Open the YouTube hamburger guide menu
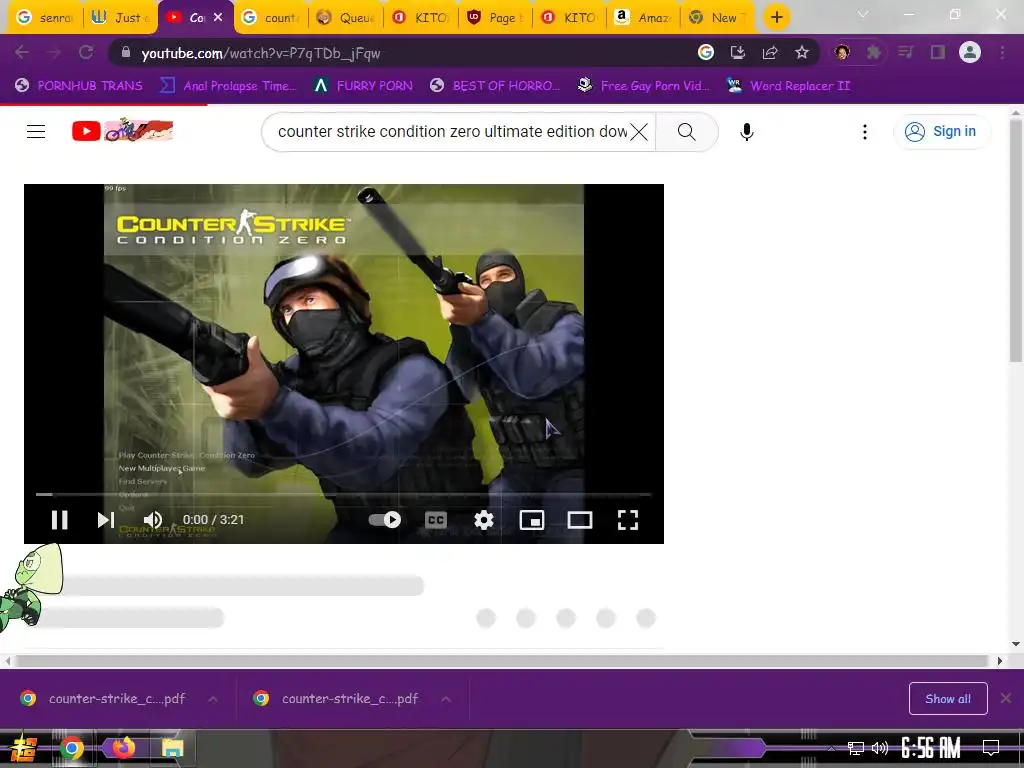1024x768 pixels. click(36, 132)
